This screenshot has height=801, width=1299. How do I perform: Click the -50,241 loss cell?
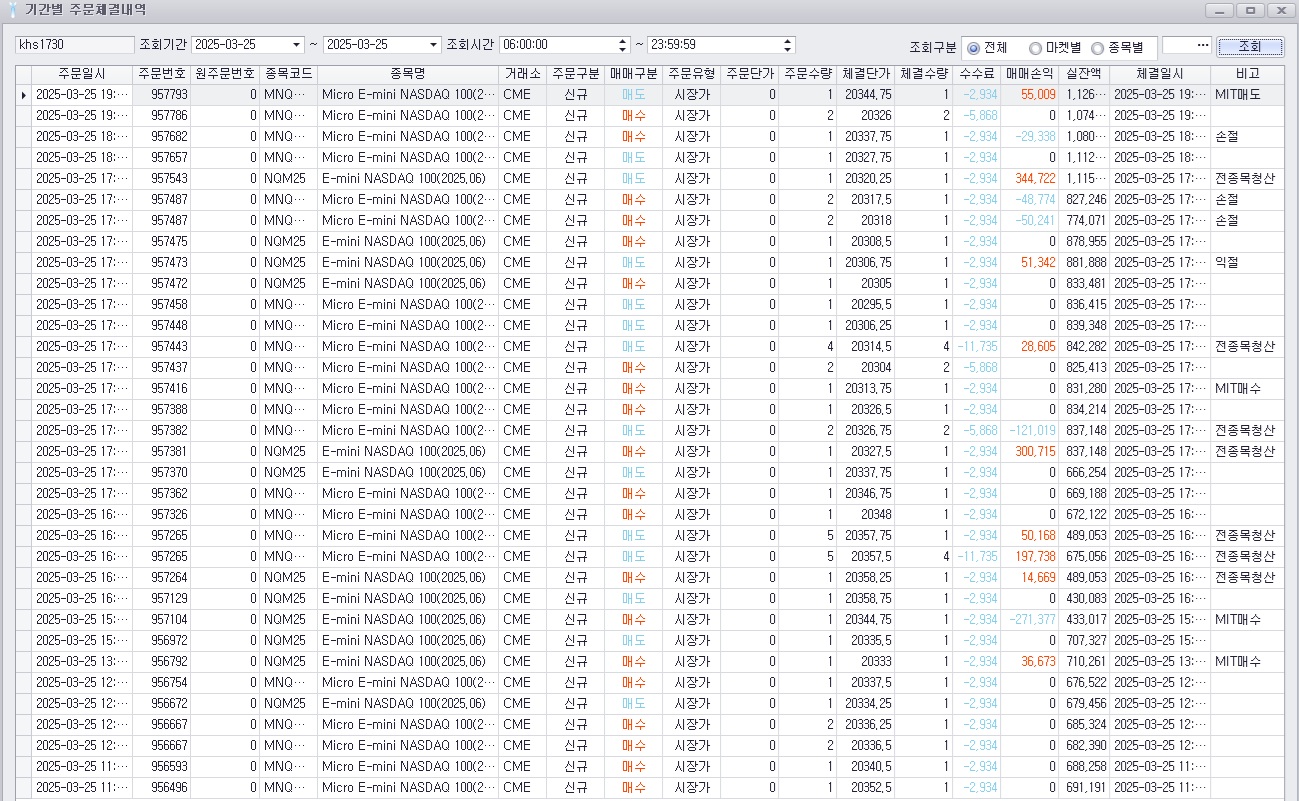(1029, 221)
